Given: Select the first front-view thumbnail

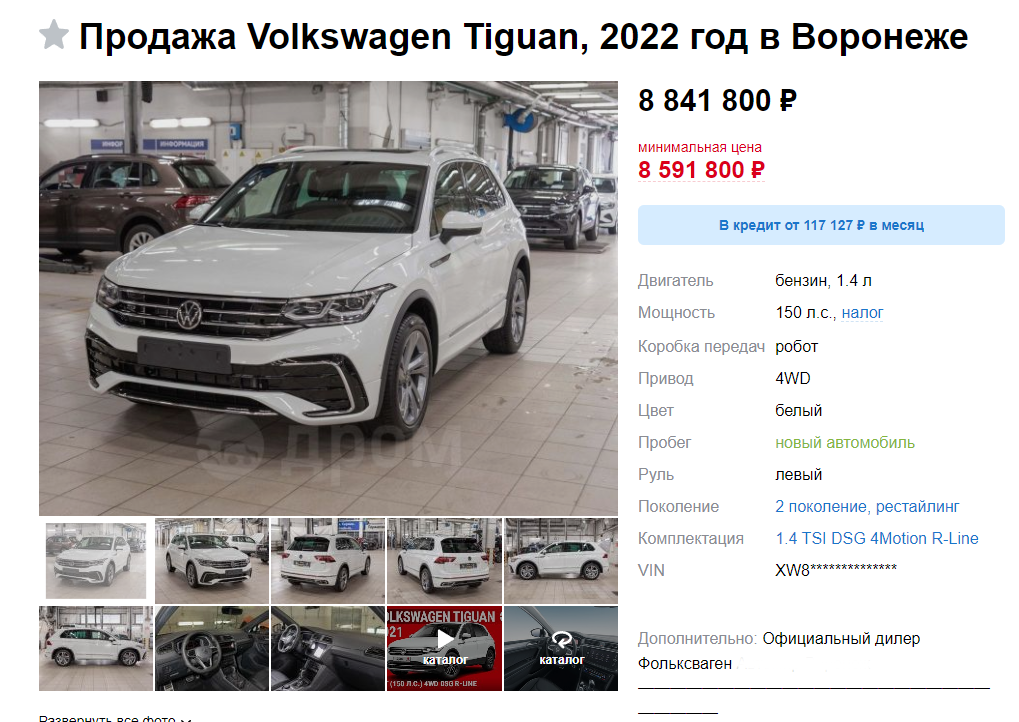Looking at the screenshot, I should point(96,560).
